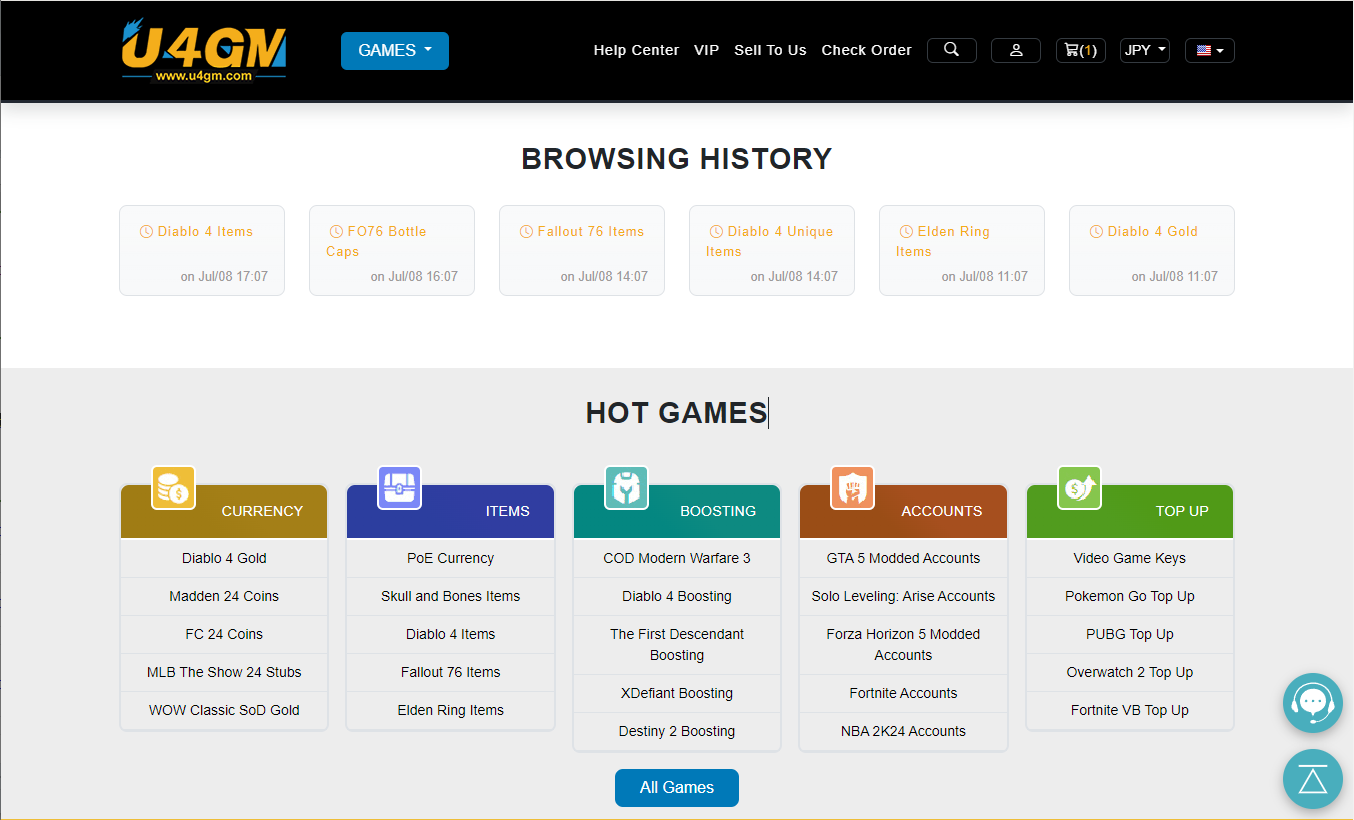Select the TOP UP category header

1130,512
